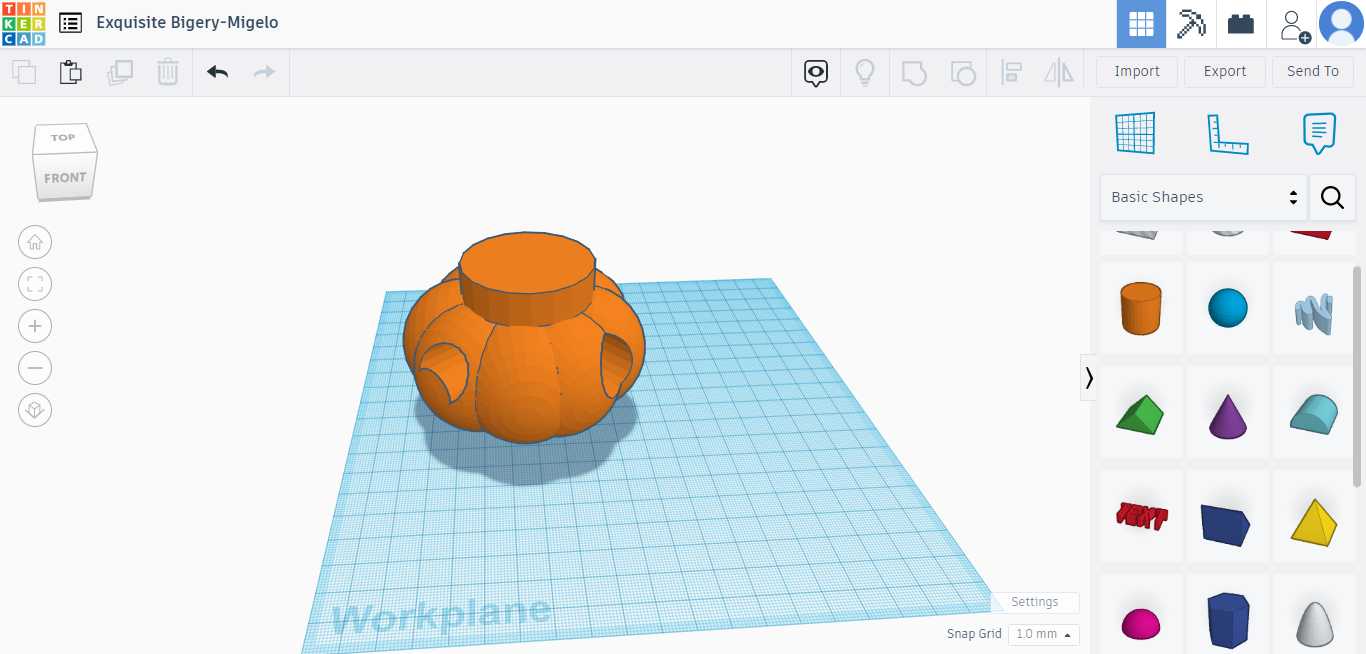1366x654 pixels.
Task: Click the zoom out button
Action: click(35, 368)
